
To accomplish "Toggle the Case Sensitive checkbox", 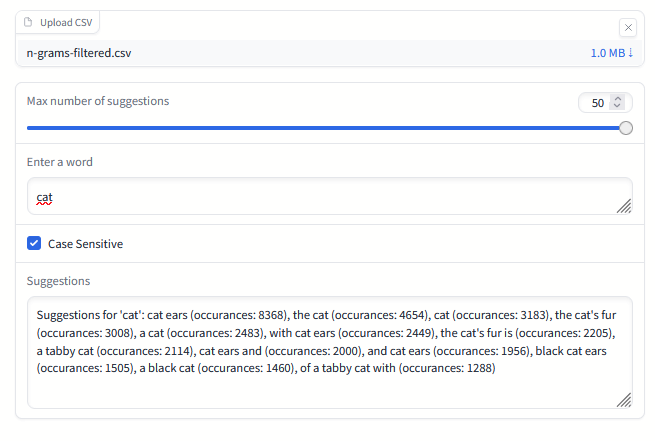I will point(34,244).
